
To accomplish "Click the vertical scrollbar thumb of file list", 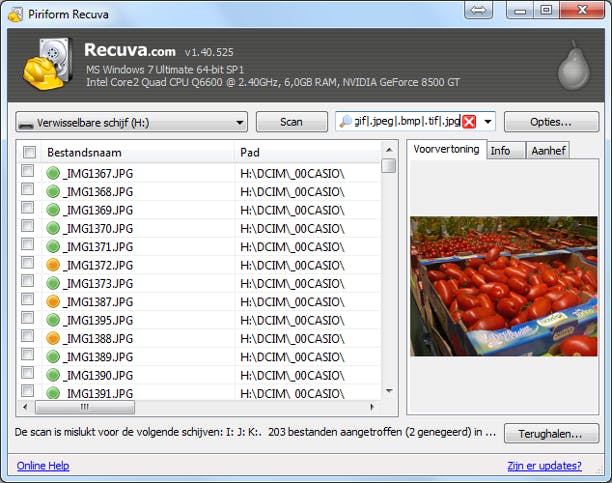I will 389,166.
